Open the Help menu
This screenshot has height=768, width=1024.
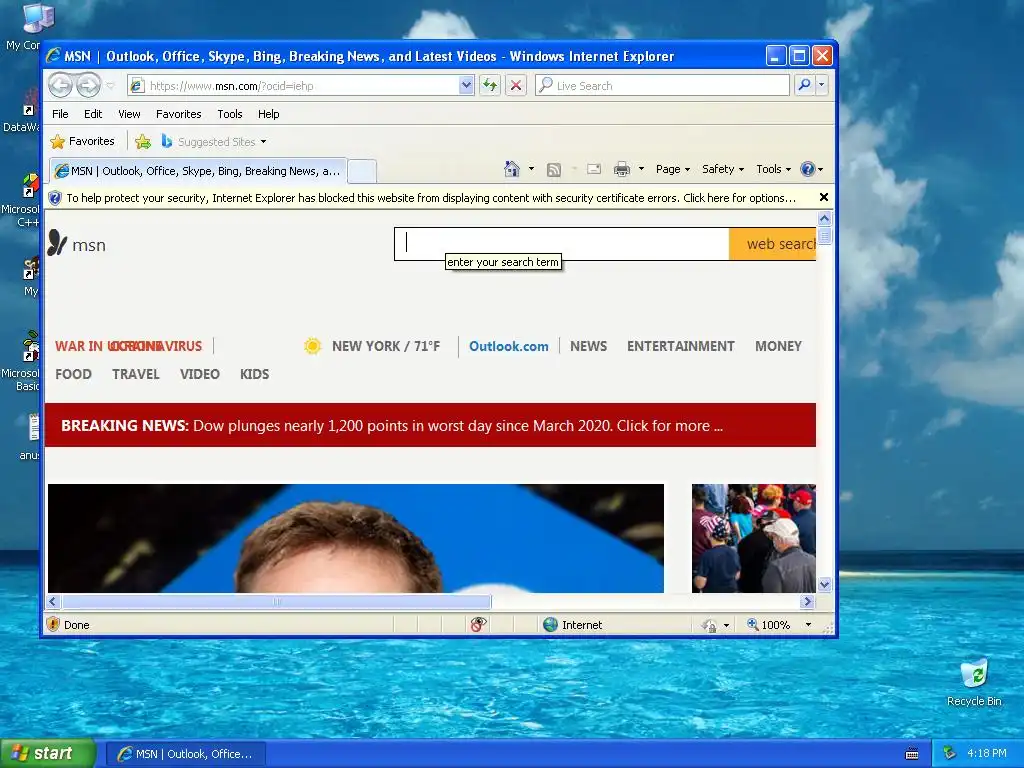coord(268,114)
